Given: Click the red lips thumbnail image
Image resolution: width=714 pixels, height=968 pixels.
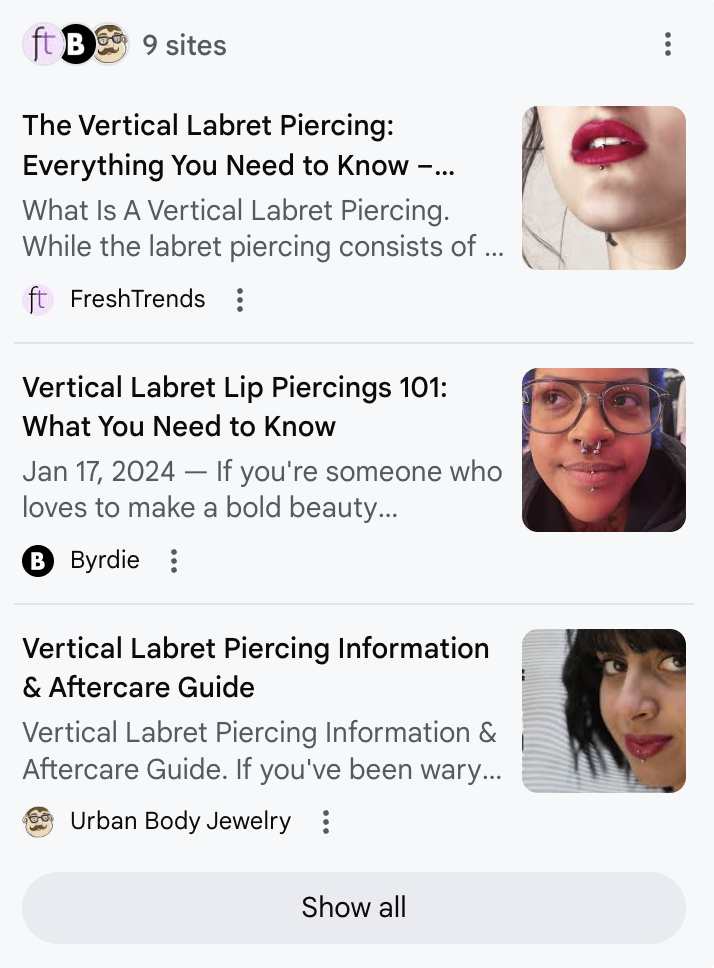Looking at the screenshot, I should [604, 188].
